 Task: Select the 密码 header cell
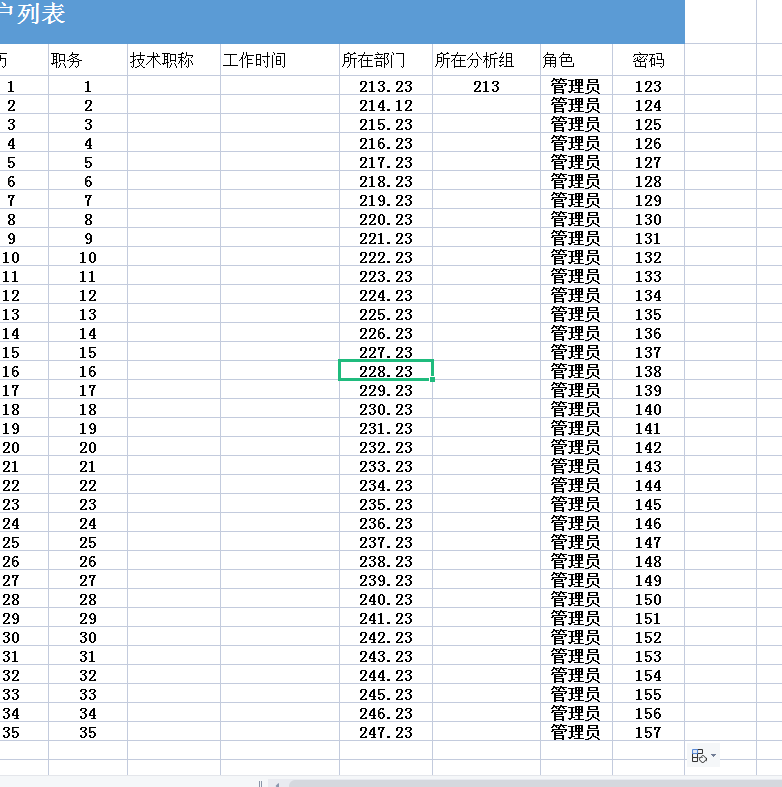pos(648,60)
